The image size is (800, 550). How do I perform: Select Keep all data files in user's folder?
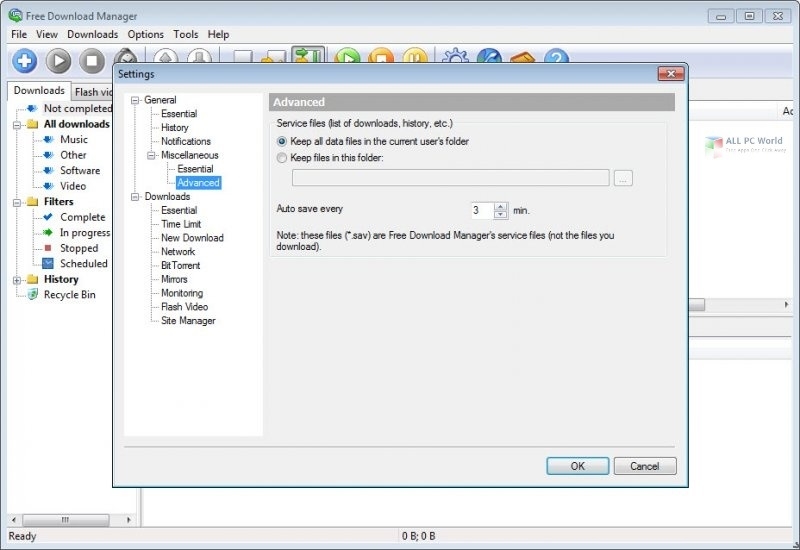point(282,141)
